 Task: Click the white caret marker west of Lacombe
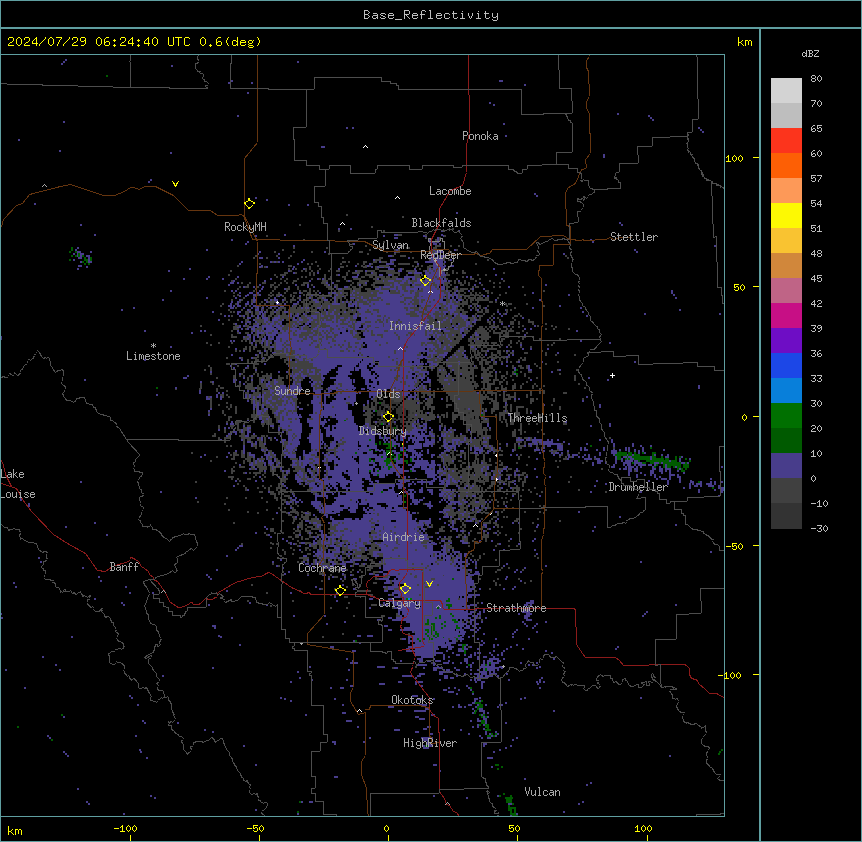tap(397, 197)
